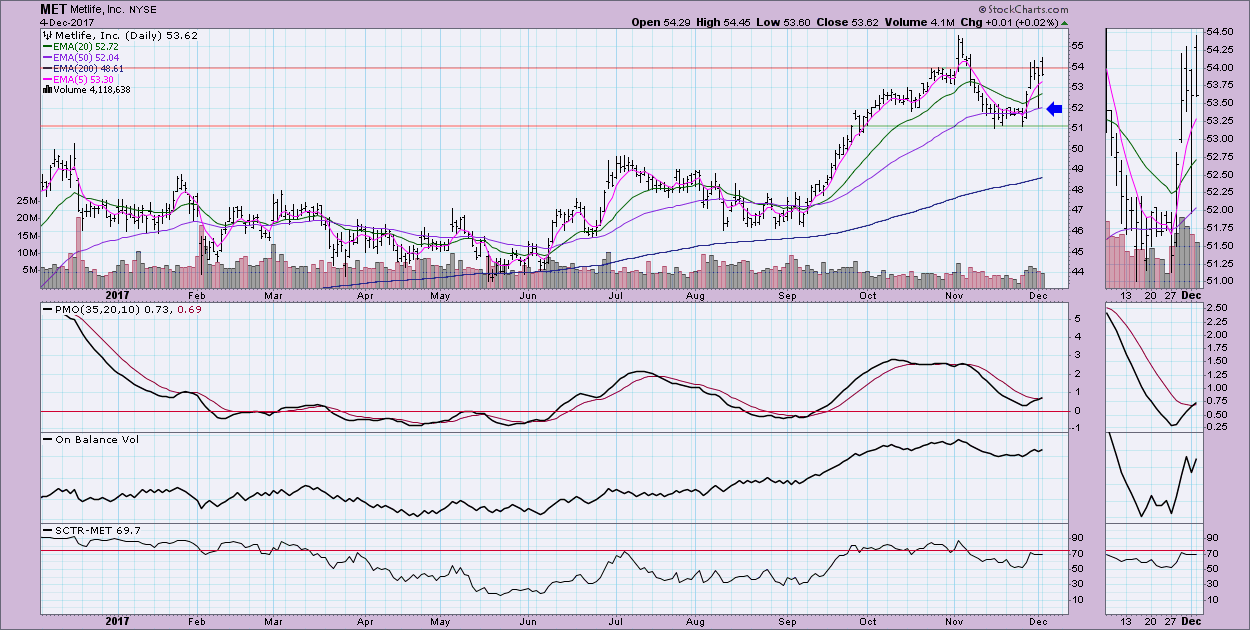Click the green EMA(20) legend line marker
This screenshot has width=1250, height=630.
(x=46, y=46)
